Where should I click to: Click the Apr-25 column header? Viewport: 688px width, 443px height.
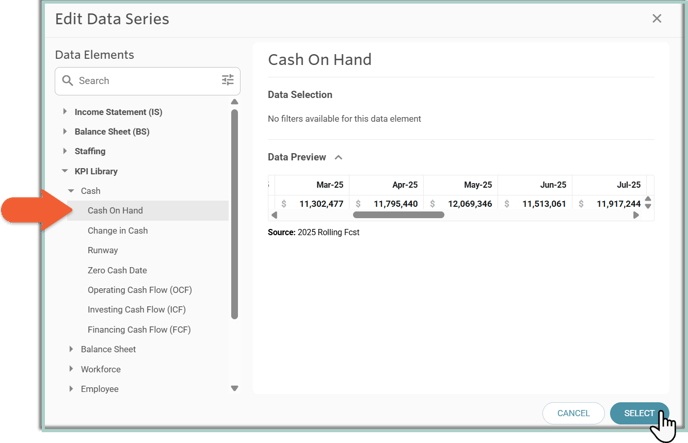pos(387,185)
